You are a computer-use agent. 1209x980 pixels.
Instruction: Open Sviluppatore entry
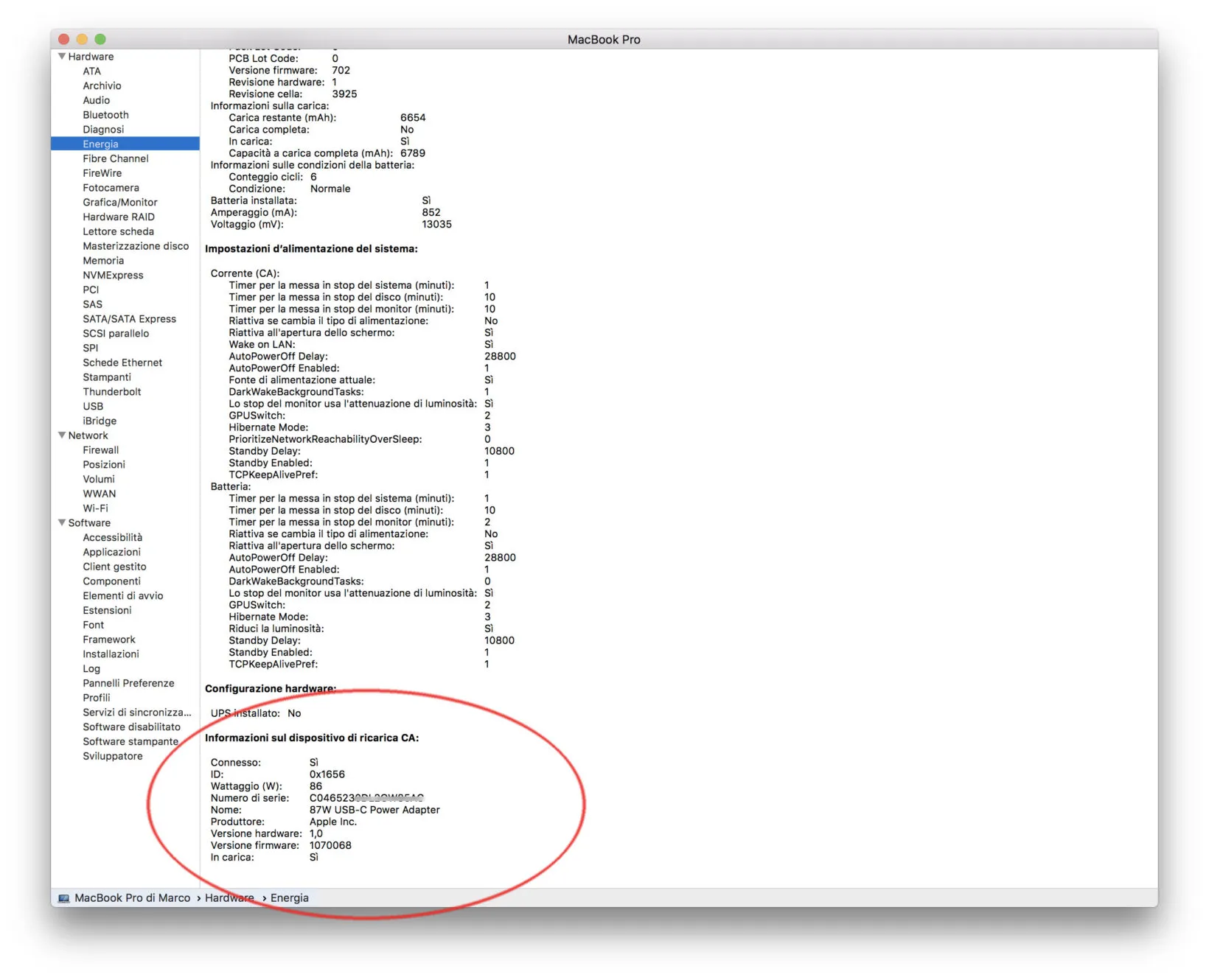[x=113, y=757]
